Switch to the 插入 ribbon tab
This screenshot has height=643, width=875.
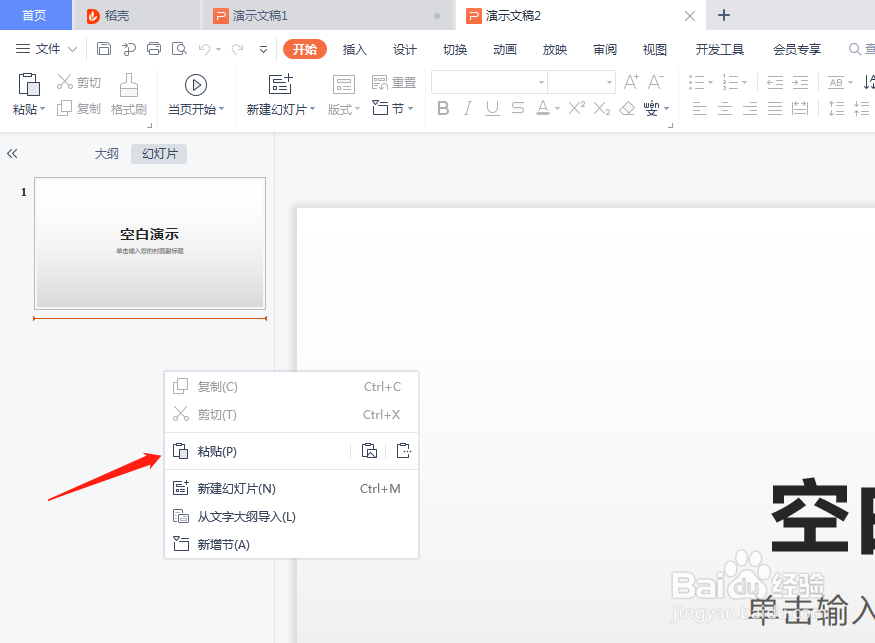354,47
